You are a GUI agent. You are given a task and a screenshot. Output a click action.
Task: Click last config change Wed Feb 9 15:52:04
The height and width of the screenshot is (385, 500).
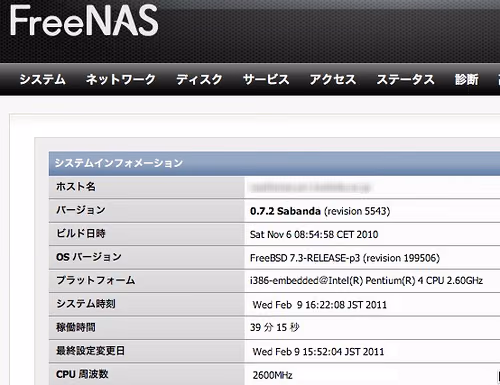[x=318, y=352]
